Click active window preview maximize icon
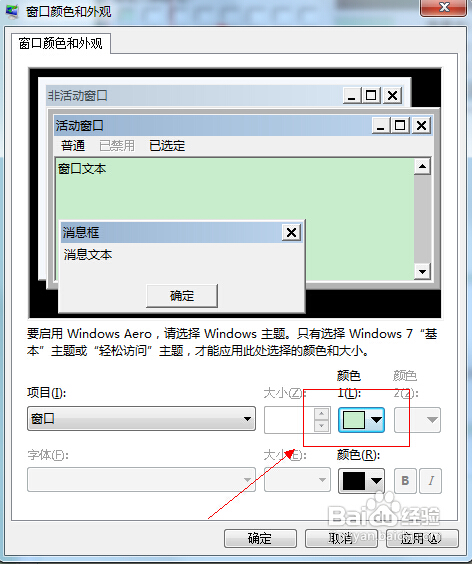Viewport: 474px width, 565px height. pyautogui.click(x=400, y=125)
